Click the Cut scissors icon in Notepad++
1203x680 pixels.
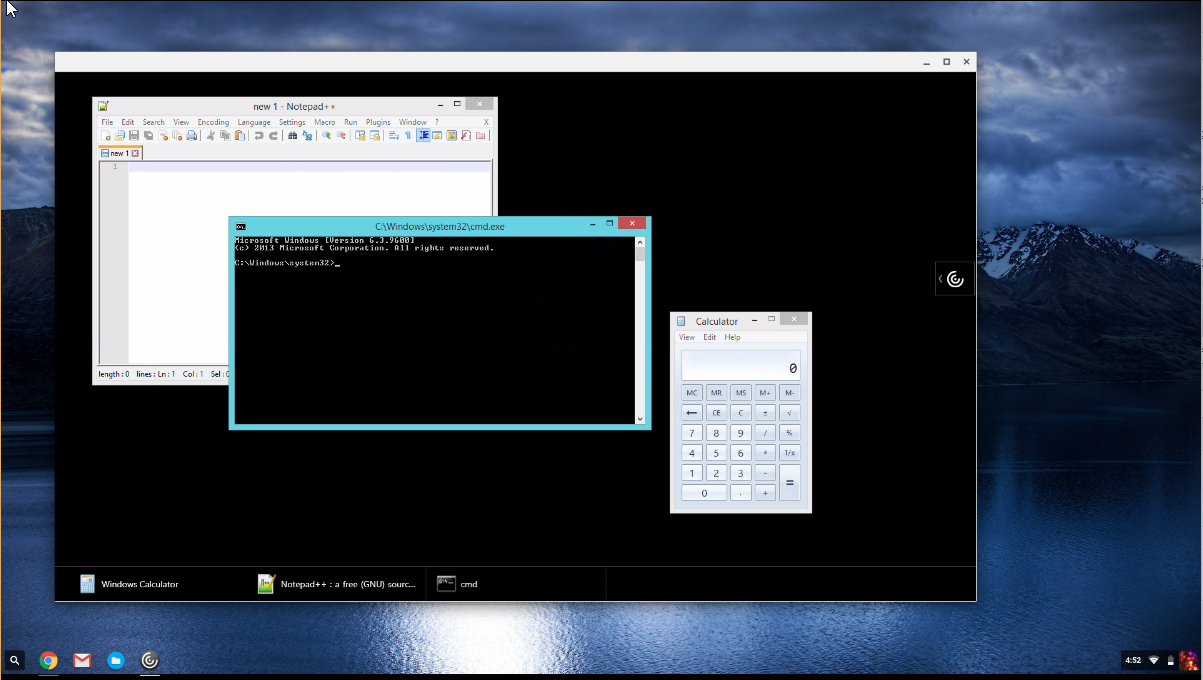211,136
